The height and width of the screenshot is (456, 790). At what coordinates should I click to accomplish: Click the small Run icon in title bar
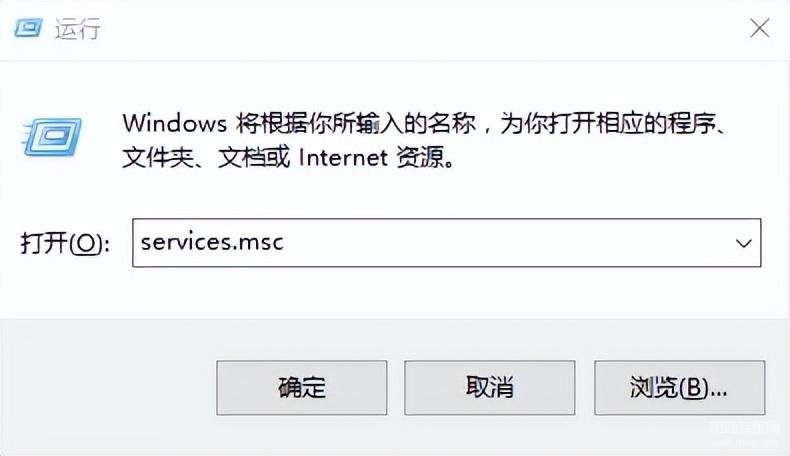pyautogui.click(x=28, y=28)
